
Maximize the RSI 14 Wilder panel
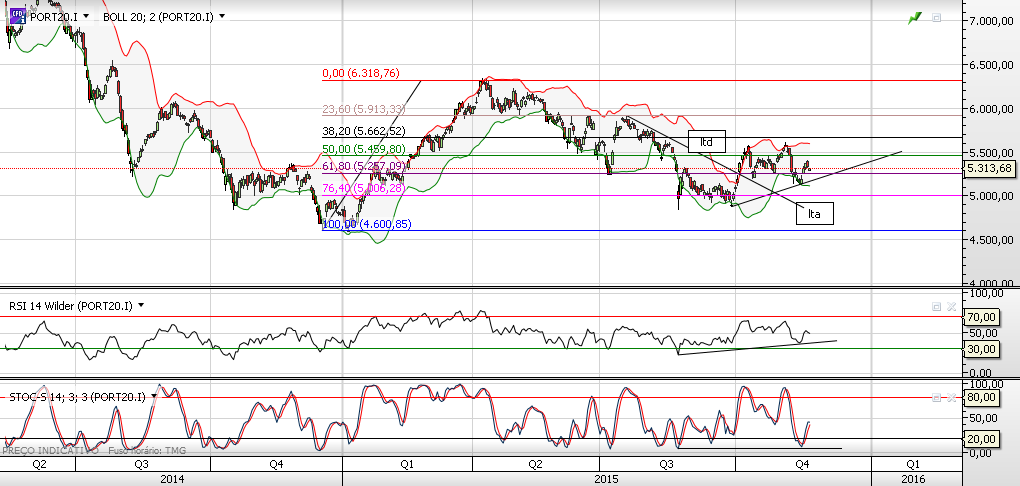(936, 306)
